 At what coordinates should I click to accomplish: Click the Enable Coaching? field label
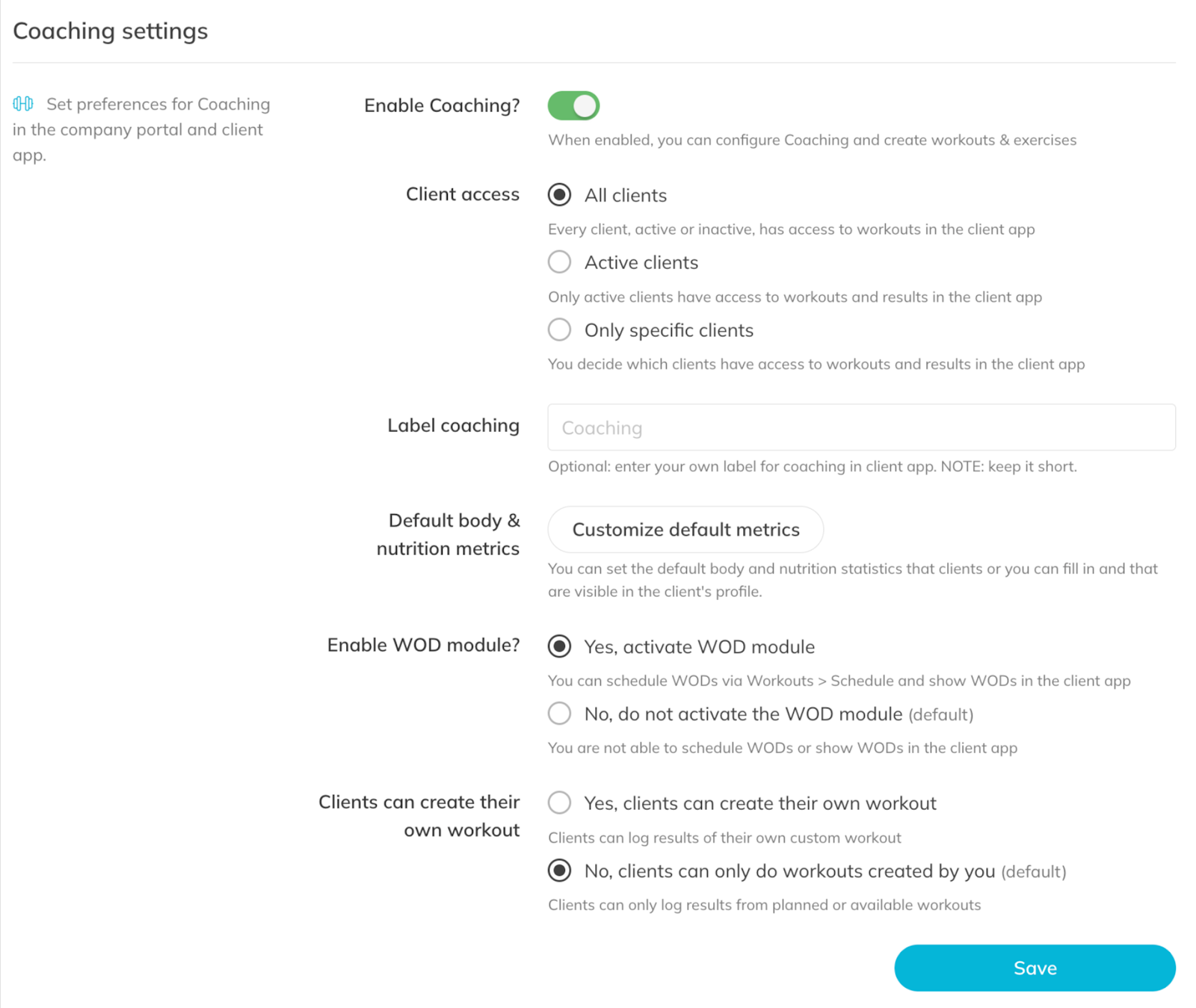click(442, 105)
